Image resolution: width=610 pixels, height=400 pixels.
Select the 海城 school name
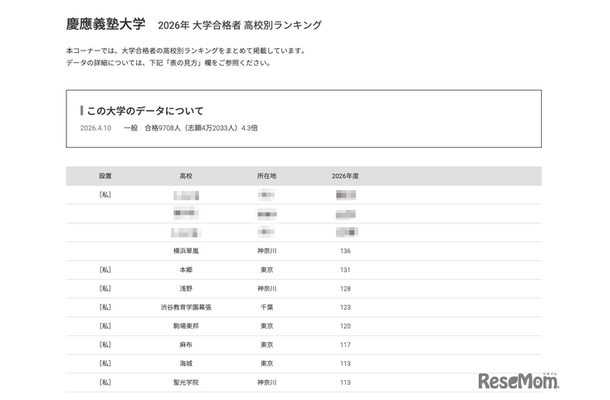(186, 363)
